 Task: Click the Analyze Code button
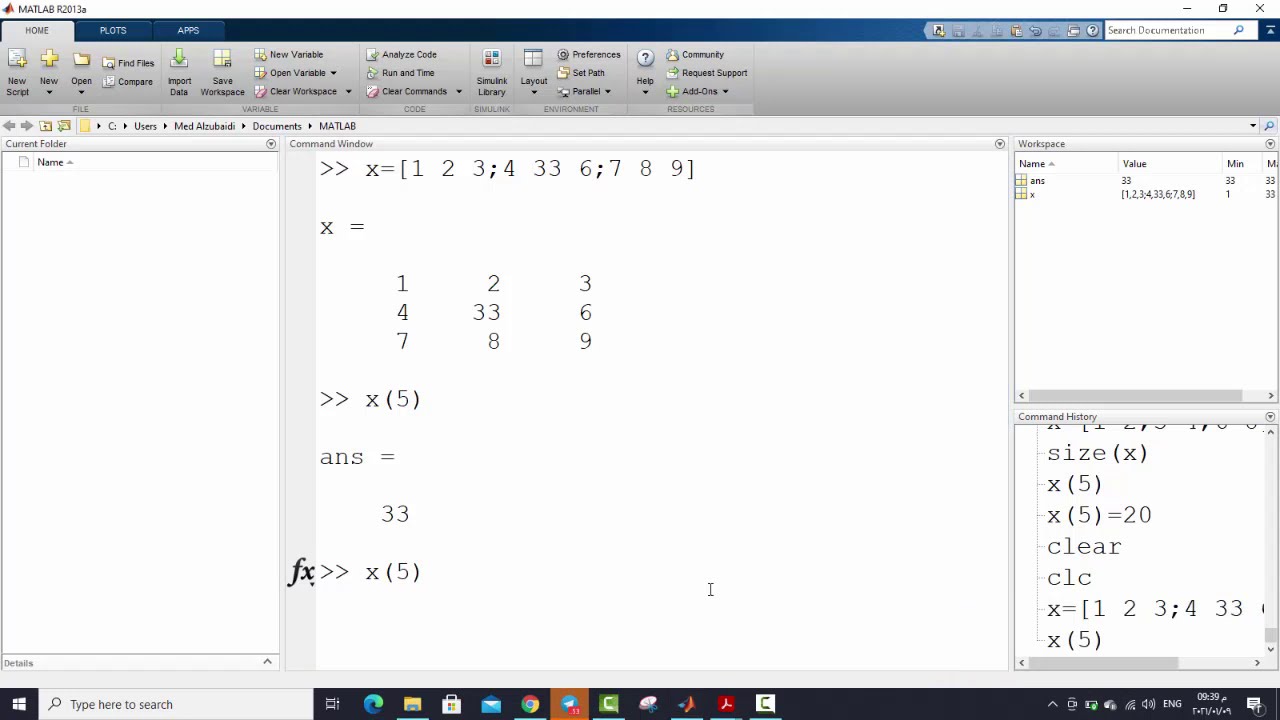coord(401,55)
